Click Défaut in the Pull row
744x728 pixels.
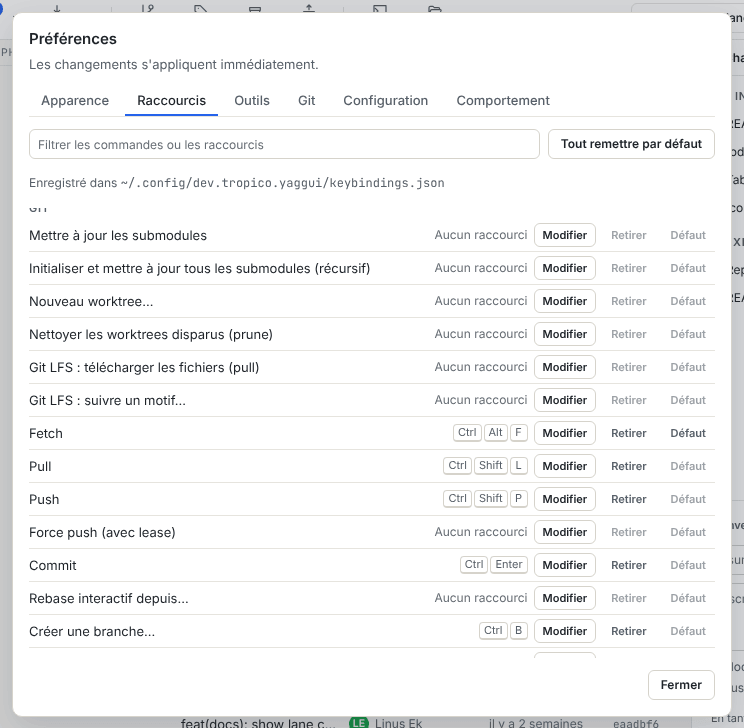point(688,466)
